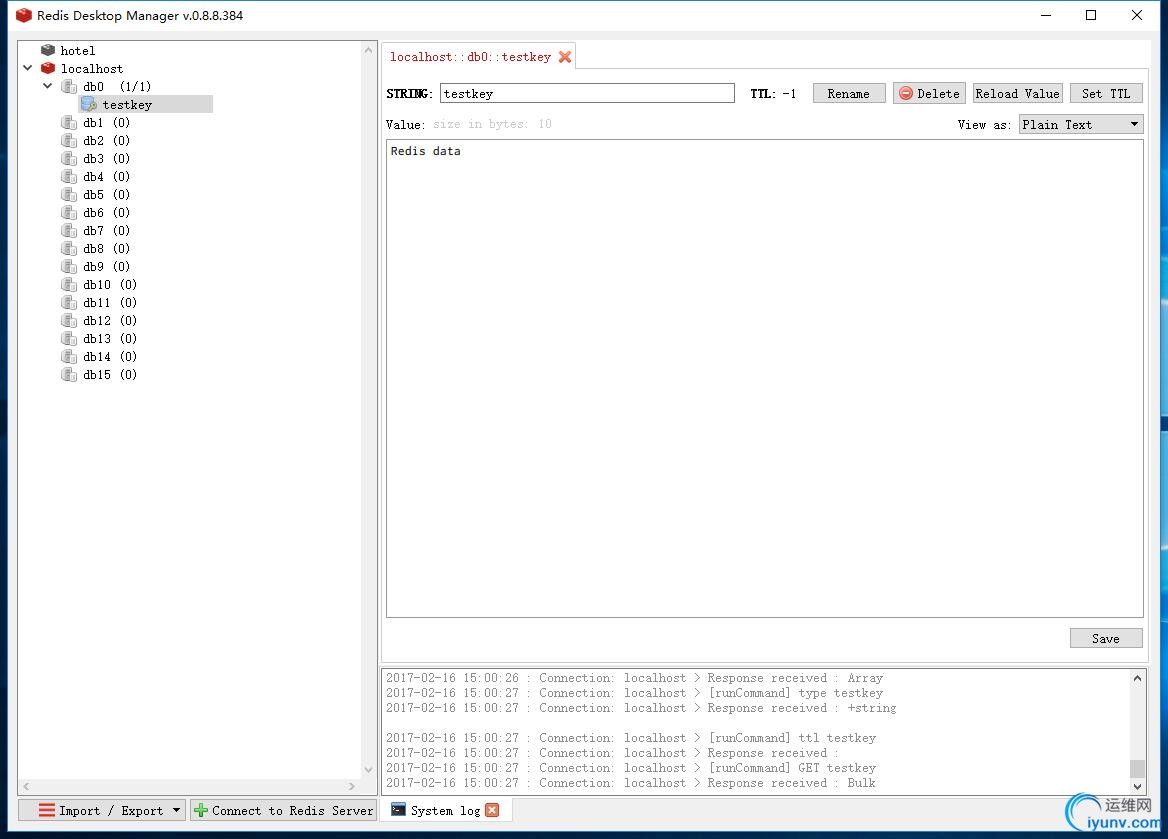Select db12 (0) in the tree

tap(110, 320)
